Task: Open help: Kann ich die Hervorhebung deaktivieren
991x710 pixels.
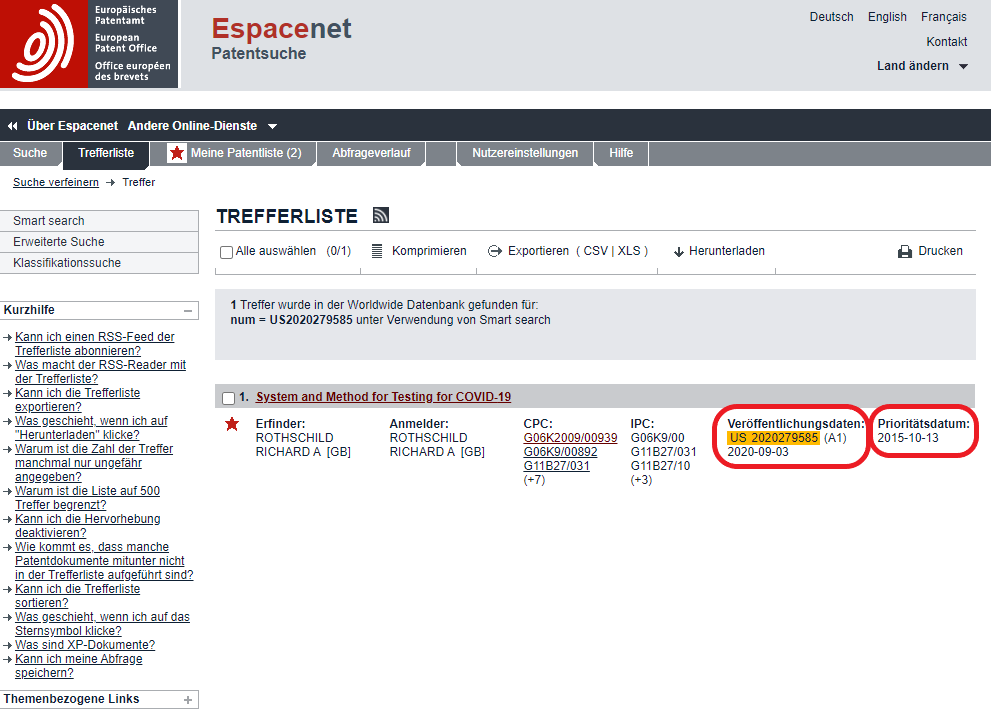Action: 88,525
